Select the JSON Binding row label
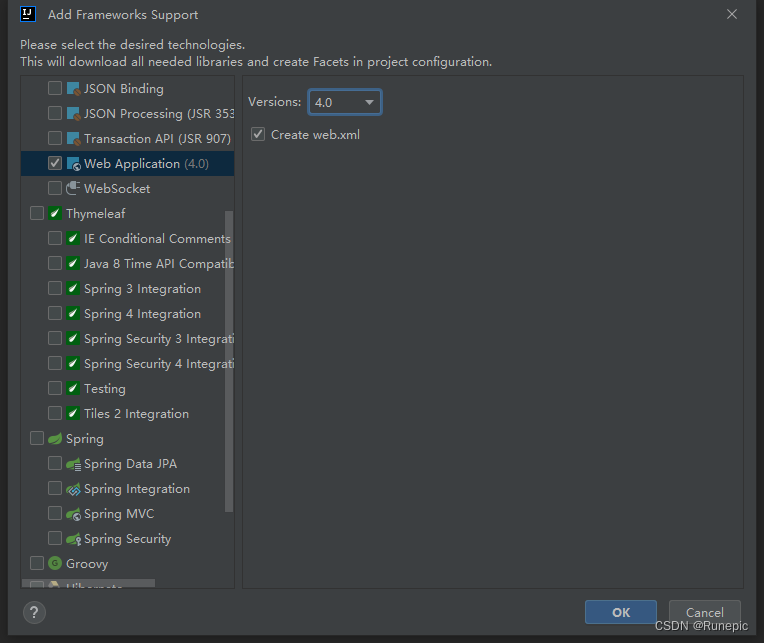Viewport: 764px width, 643px height. [124, 89]
